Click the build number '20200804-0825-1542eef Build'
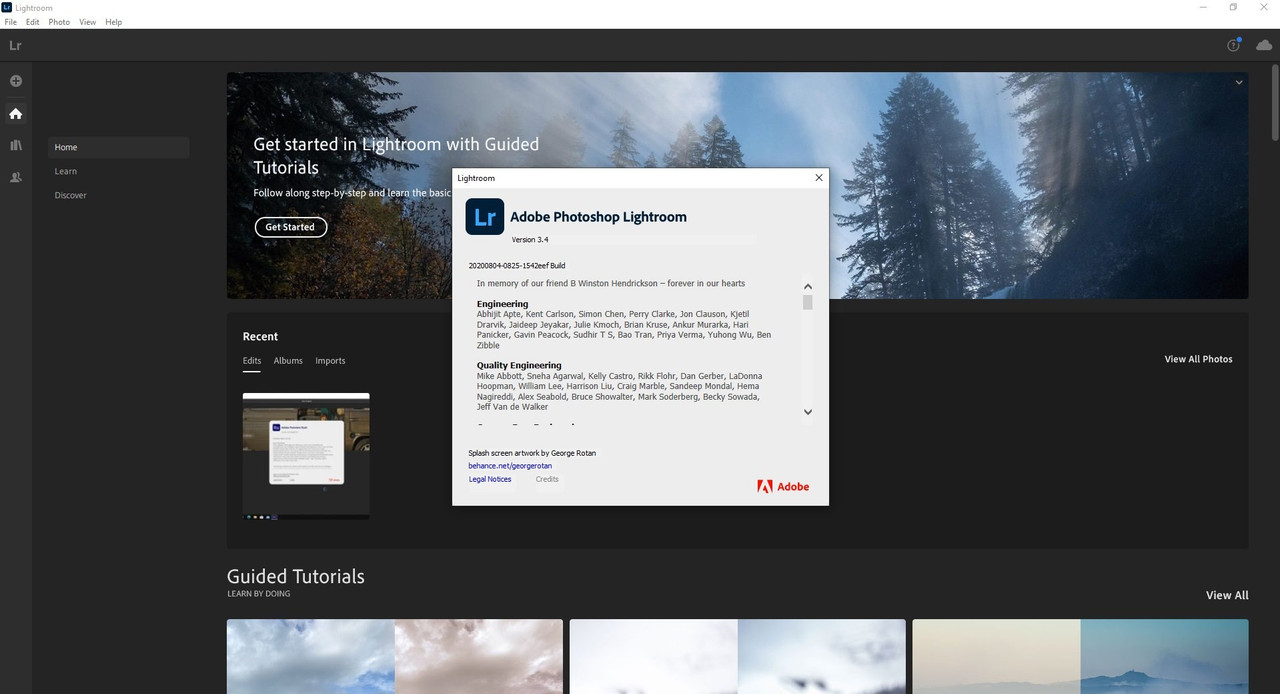 (517, 266)
